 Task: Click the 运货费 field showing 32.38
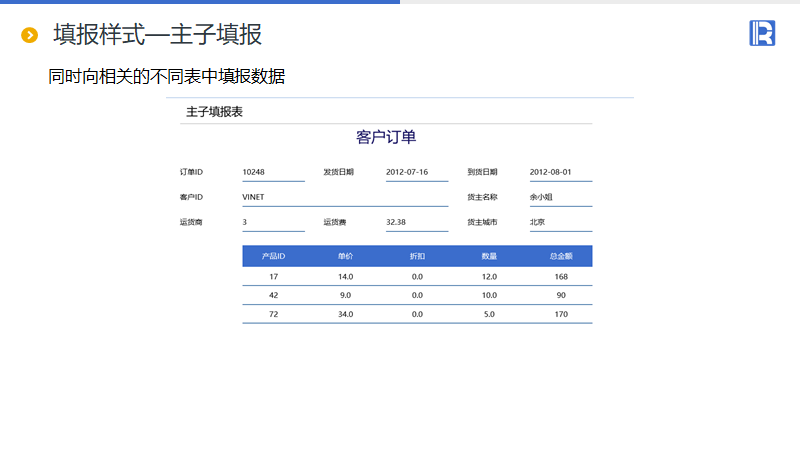click(416, 222)
